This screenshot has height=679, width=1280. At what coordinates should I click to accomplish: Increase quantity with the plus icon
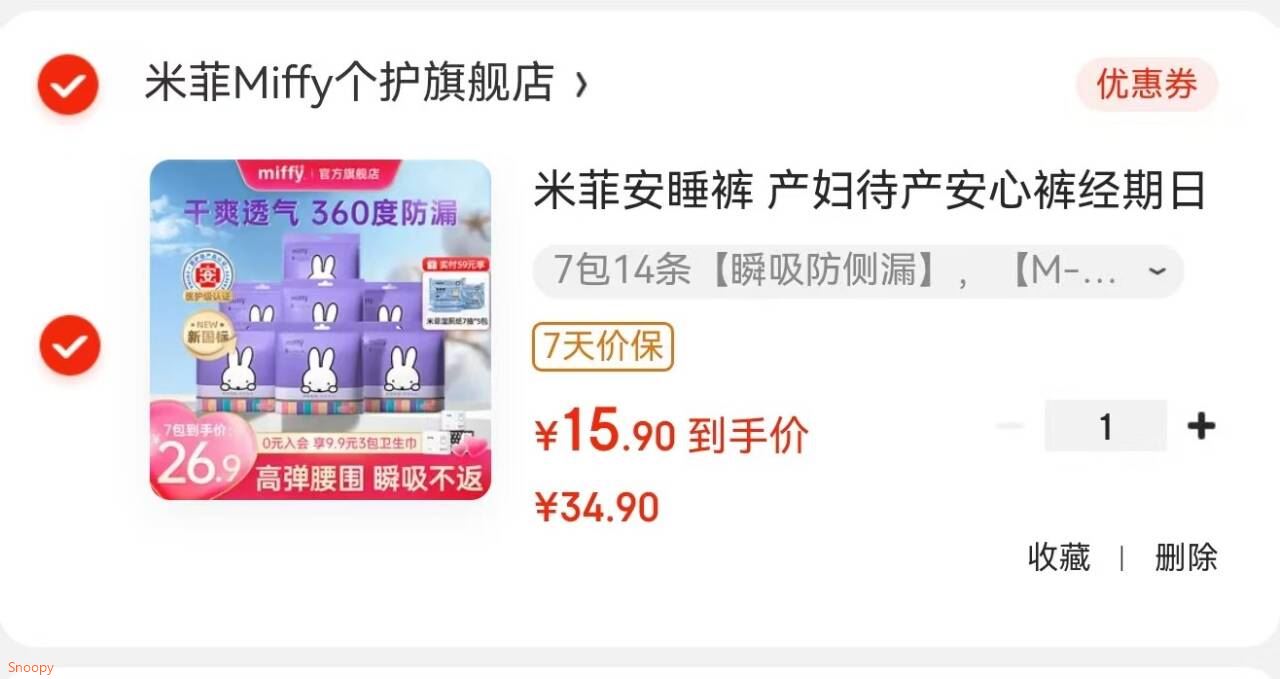[x=1201, y=426]
